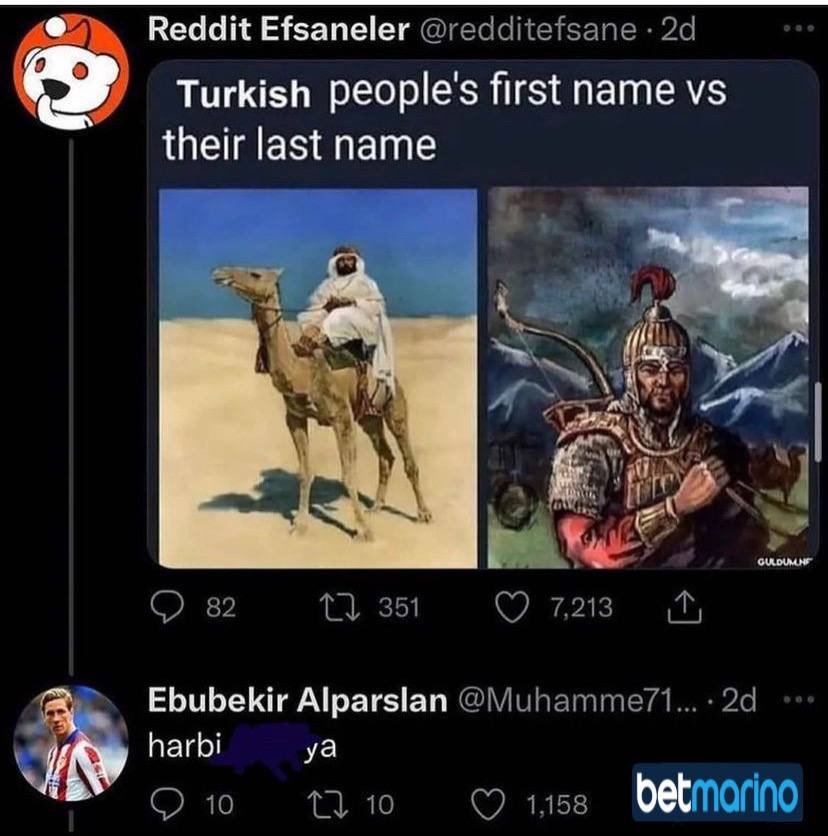
Task: Open Reddit Efsaneler's profile avatar
Action: click(x=70, y=73)
